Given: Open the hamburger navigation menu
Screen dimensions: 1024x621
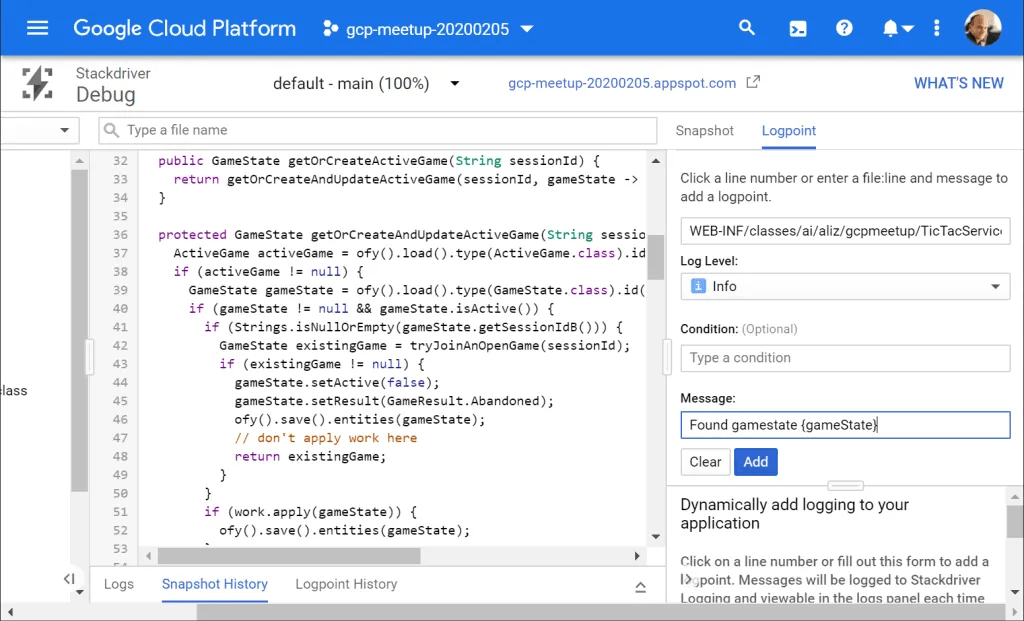Looking at the screenshot, I should click(37, 28).
